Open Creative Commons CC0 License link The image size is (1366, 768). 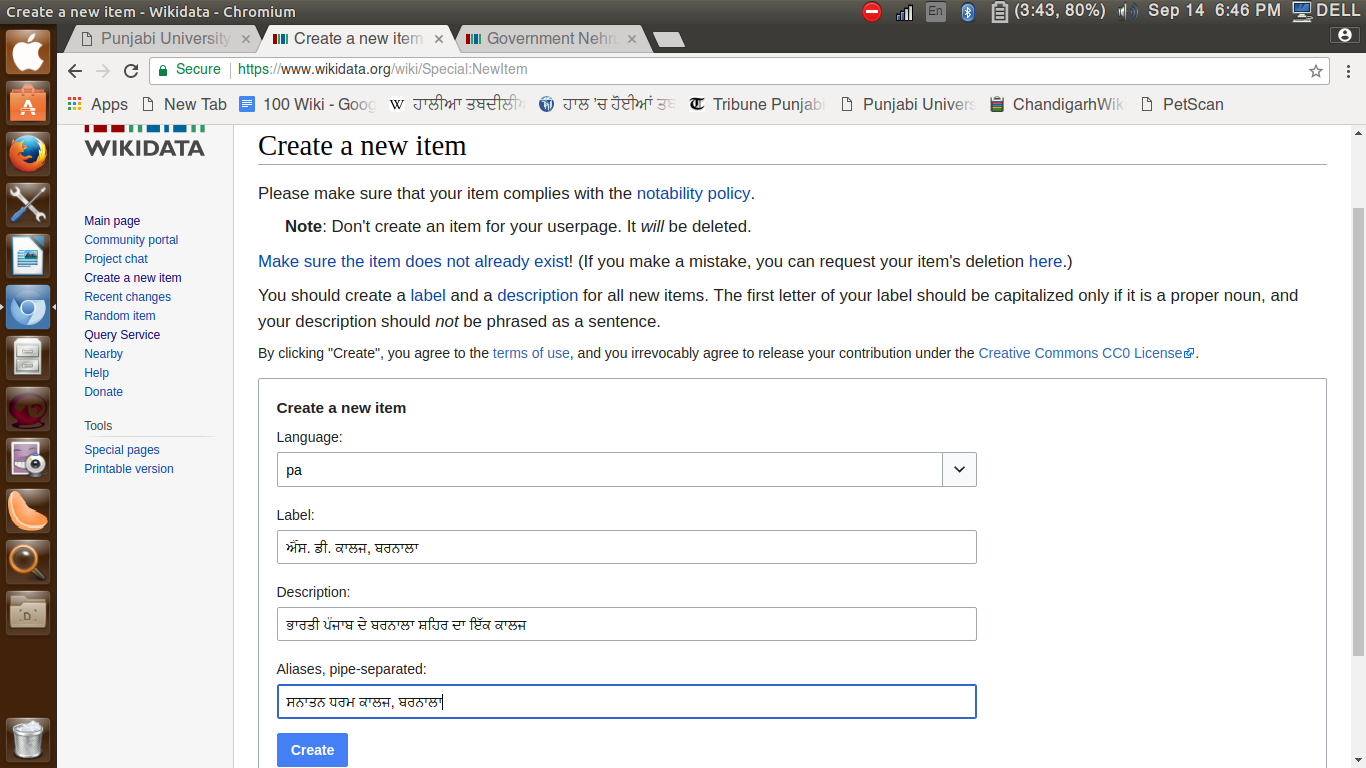(1086, 353)
